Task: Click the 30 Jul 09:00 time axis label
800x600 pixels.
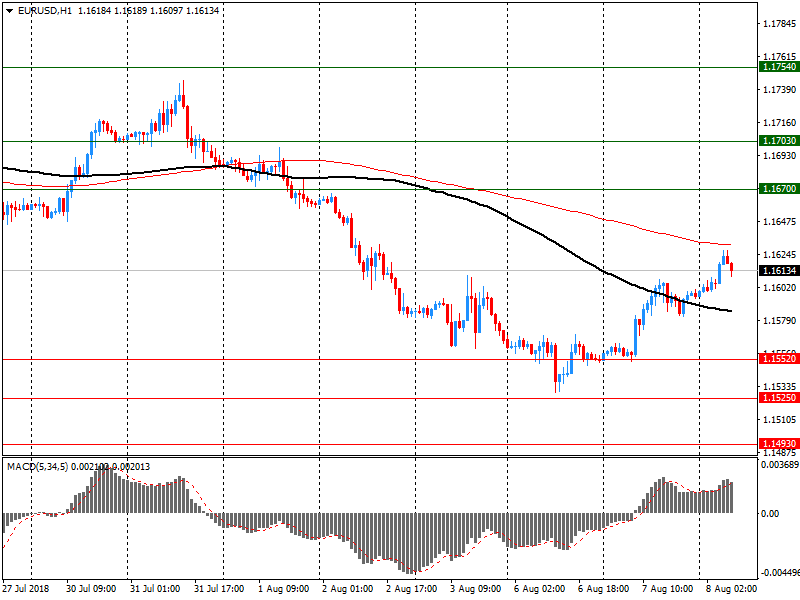Action: [91, 588]
